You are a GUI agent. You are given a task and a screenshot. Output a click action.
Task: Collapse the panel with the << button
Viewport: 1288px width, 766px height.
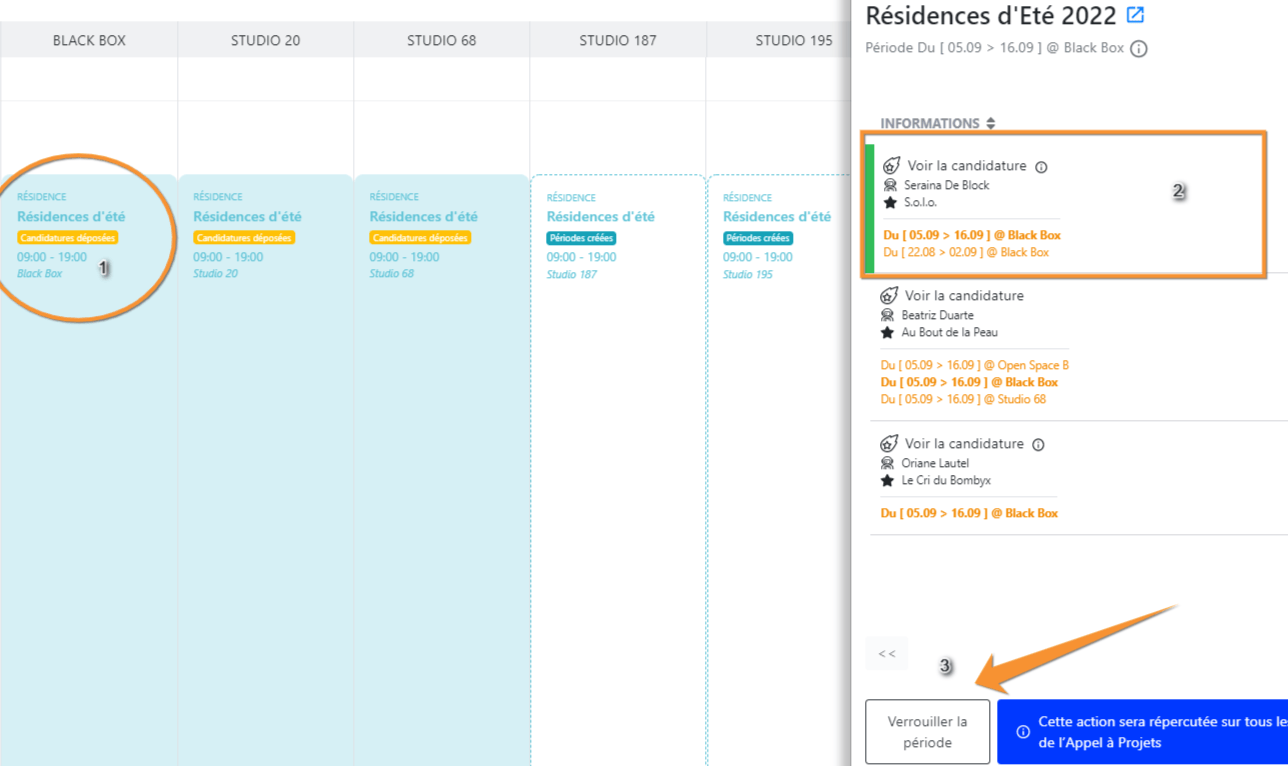click(887, 654)
